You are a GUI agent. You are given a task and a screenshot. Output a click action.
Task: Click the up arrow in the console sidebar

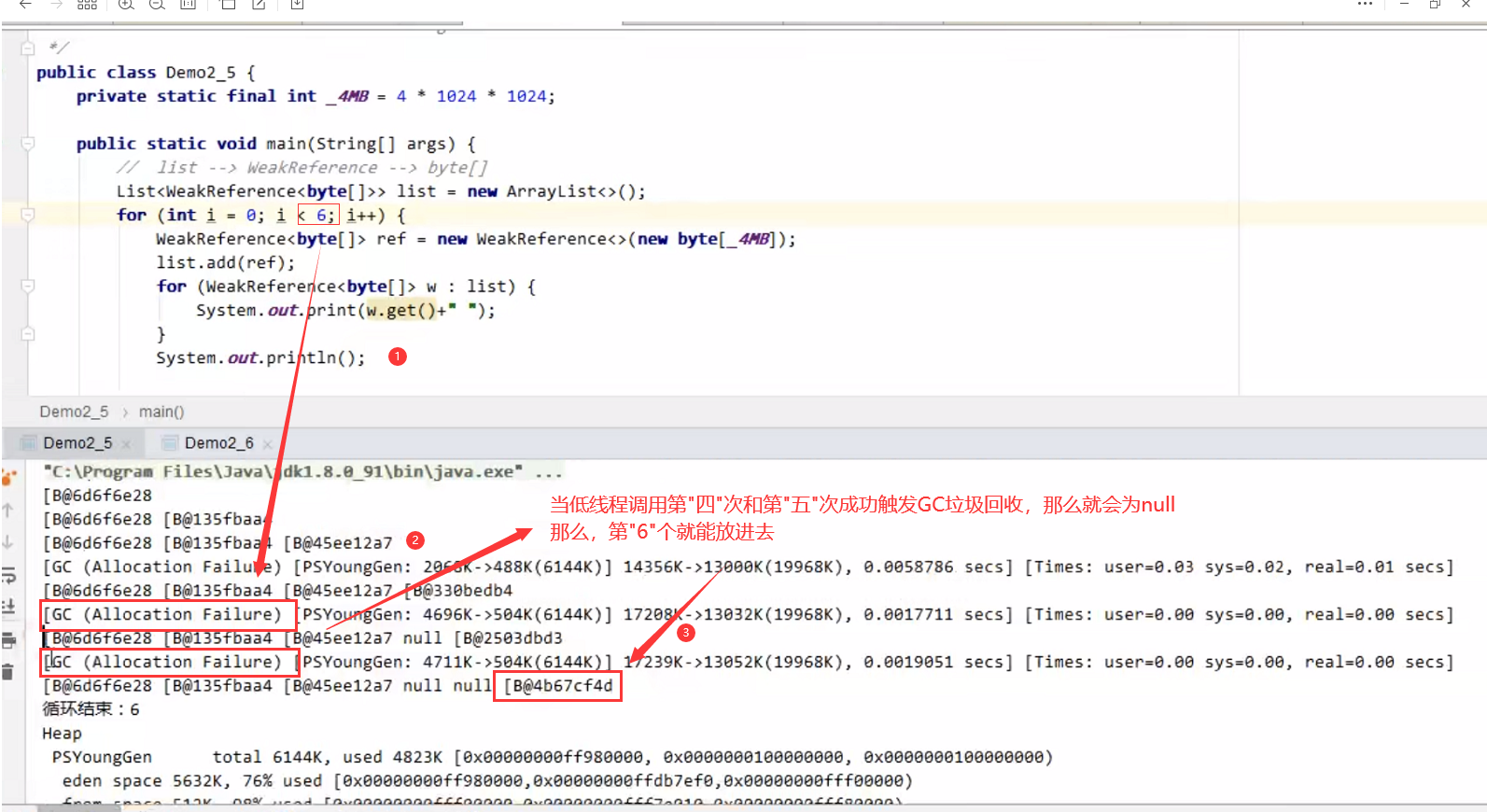(8, 510)
